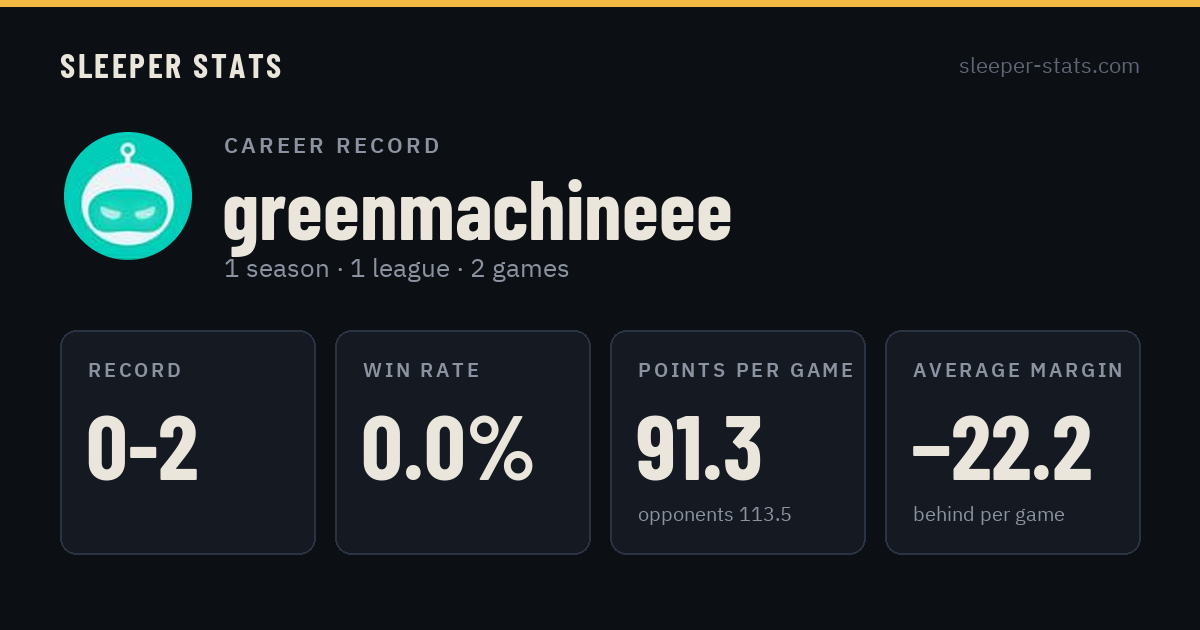Click the season, league and games summary line
Image resolution: width=1200 pixels, height=630 pixels.
click(x=396, y=269)
